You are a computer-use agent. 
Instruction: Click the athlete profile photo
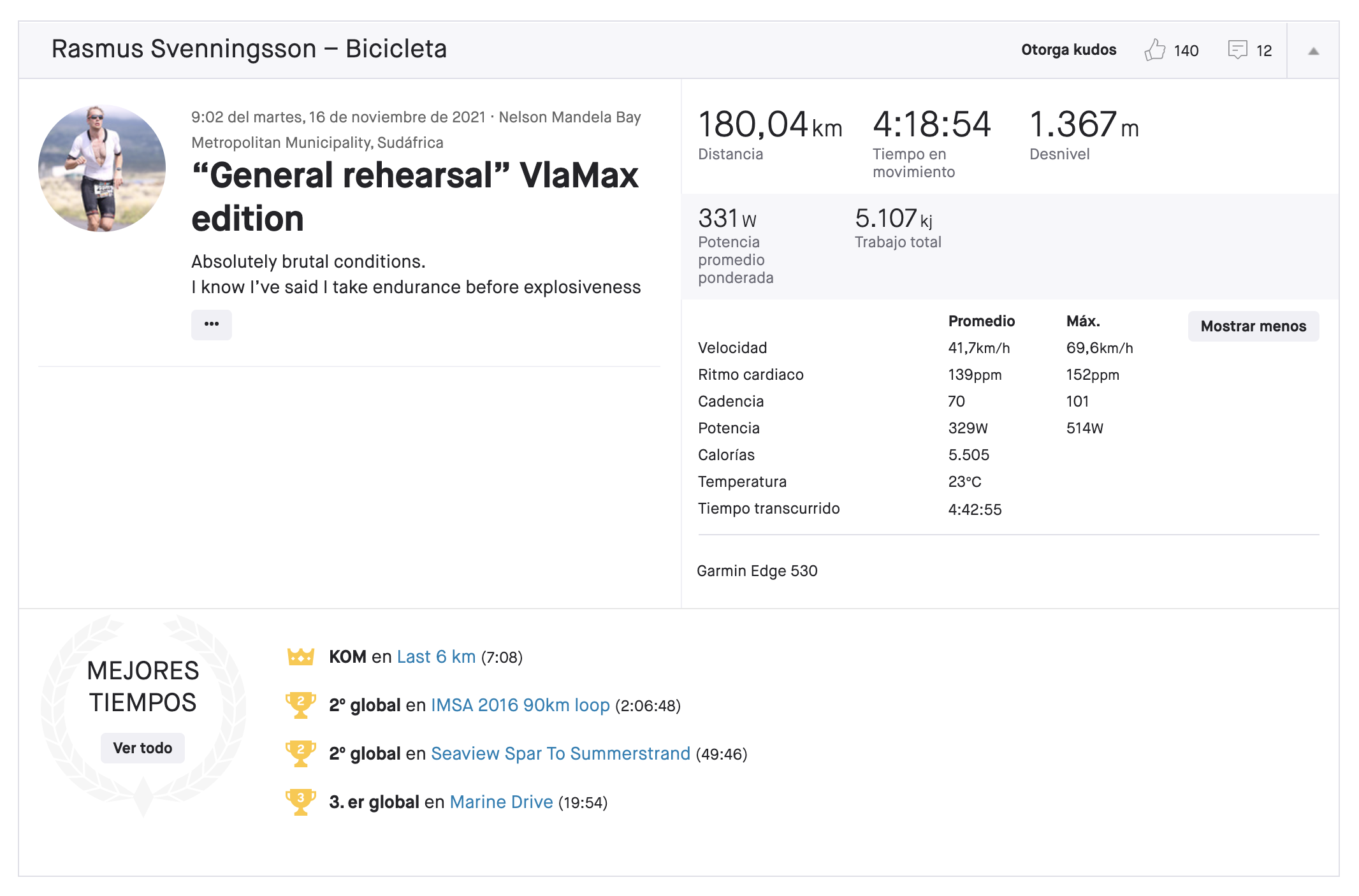coord(102,168)
